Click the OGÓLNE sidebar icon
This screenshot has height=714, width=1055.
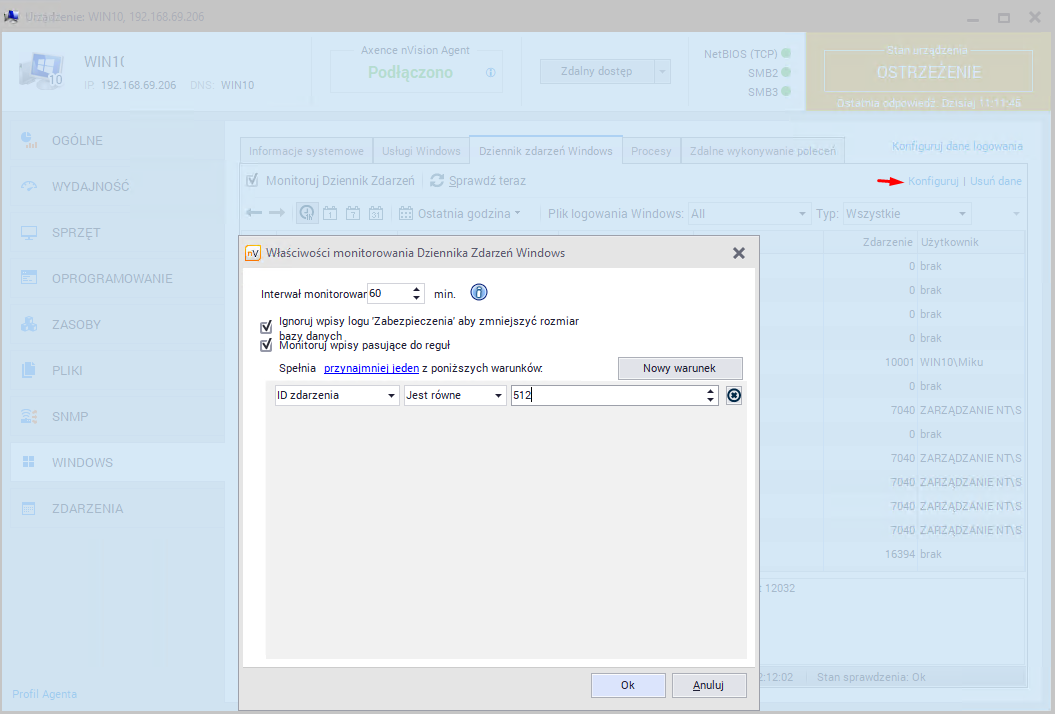pos(29,140)
